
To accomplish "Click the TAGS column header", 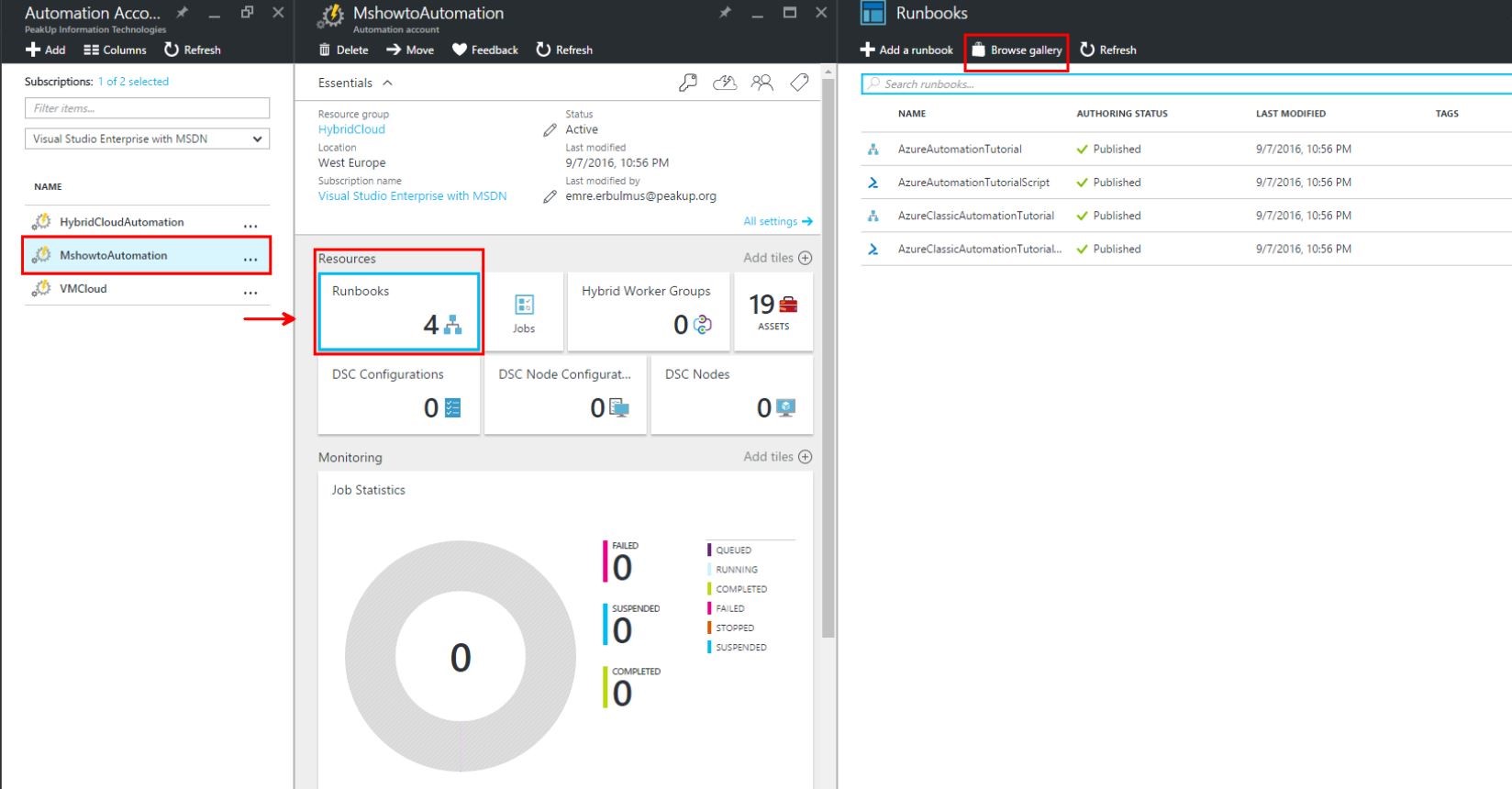I will pos(1447,114).
